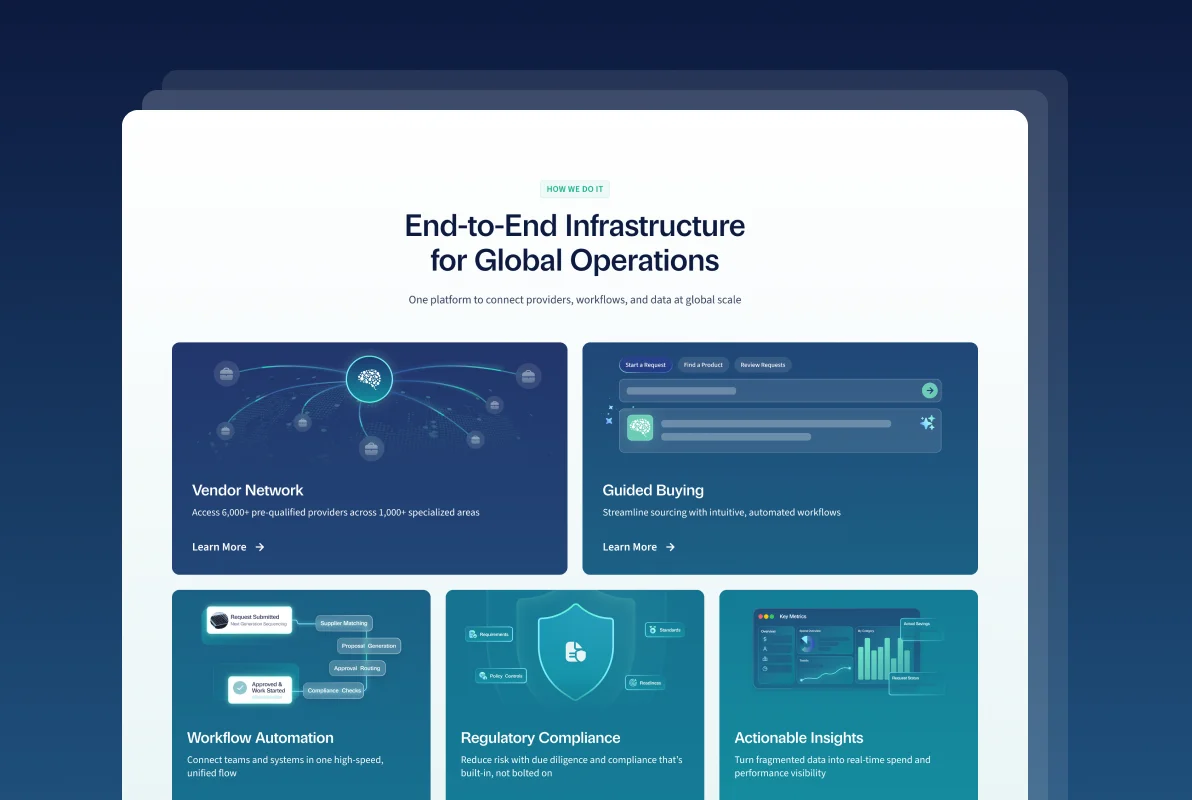Open Learn More link in Vendor Network card
This screenshot has width=1192, height=800.
click(228, 547)
